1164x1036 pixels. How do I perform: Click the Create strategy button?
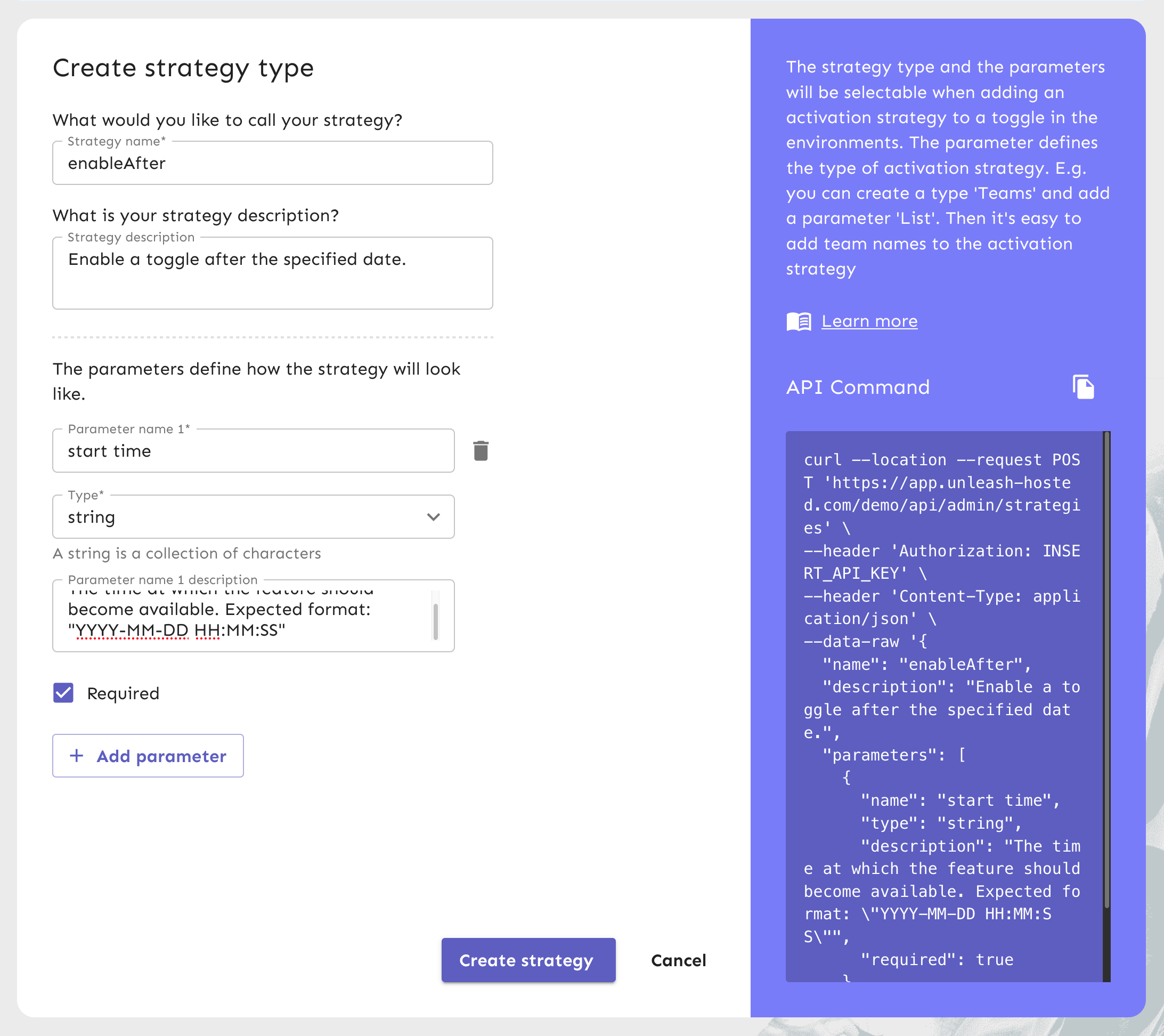click(x=528, y=960)
